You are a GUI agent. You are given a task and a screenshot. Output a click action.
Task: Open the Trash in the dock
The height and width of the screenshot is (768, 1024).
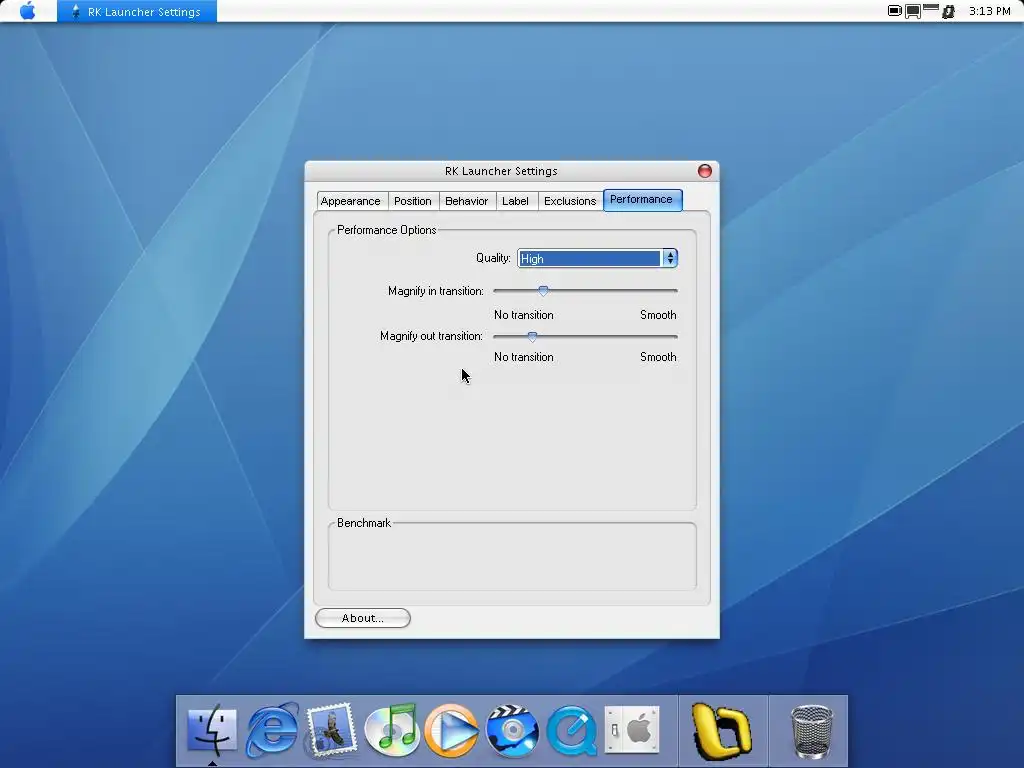click(811, 731)
